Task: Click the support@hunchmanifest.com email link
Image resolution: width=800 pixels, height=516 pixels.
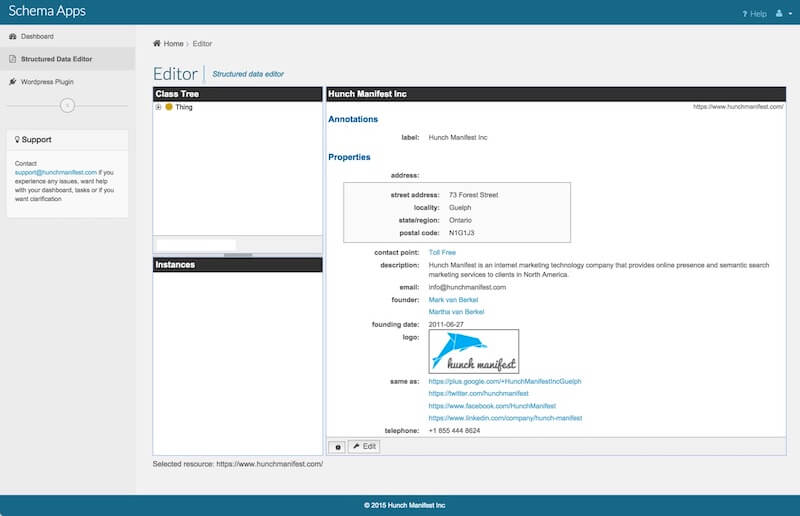Action: click(x=56, y=172)
